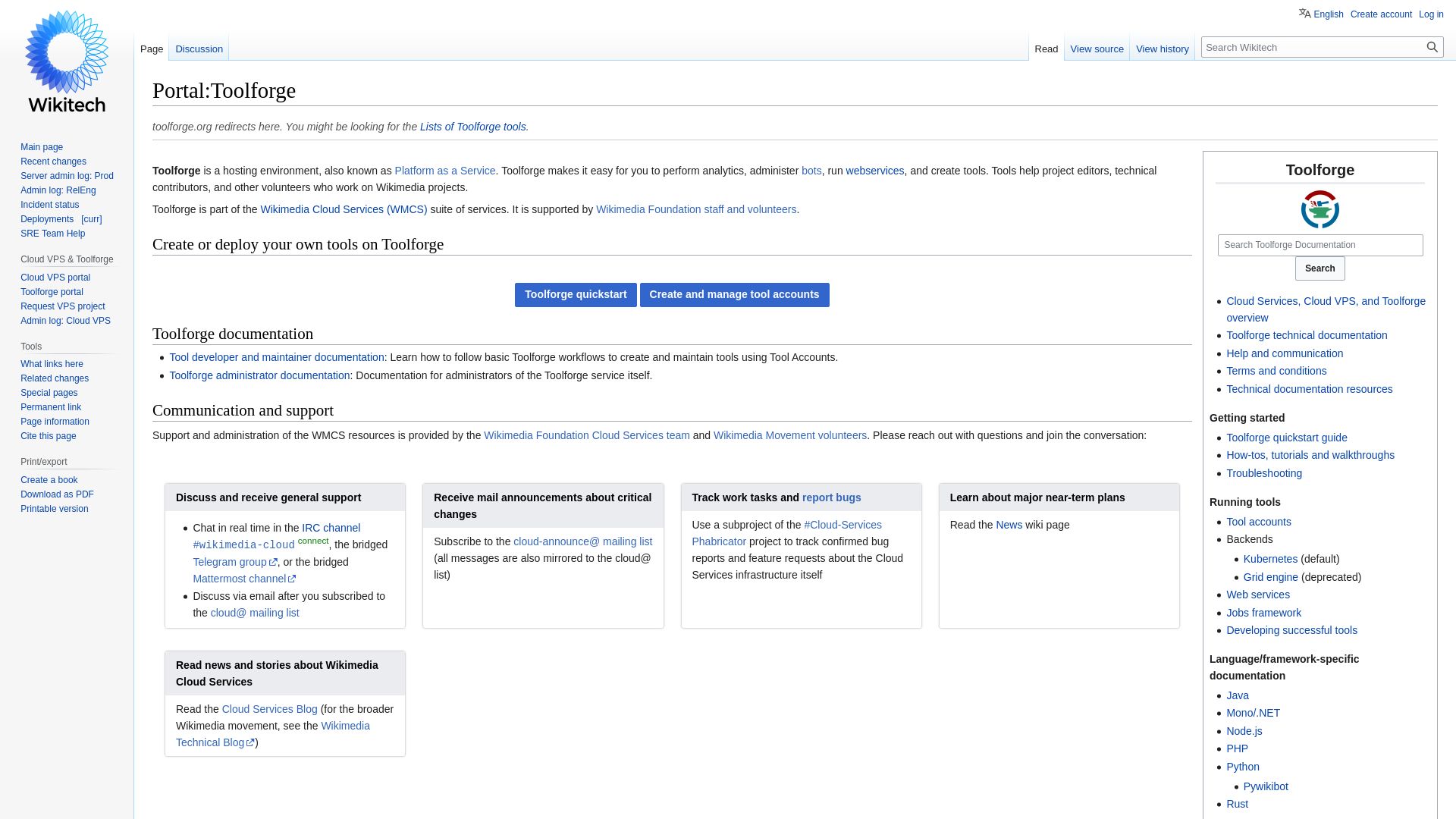Viewport: 1456px width, 819px height.
Task: Open Jobs framework link
Action: [x=1263, y=613]
